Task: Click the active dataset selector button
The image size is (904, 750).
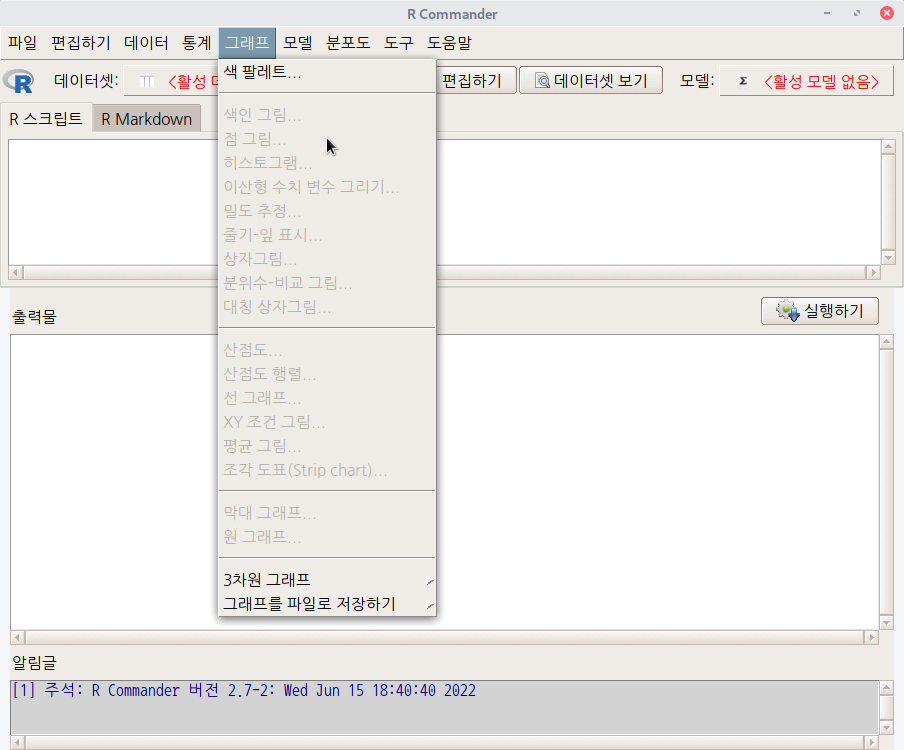Action: click(173, 81)
